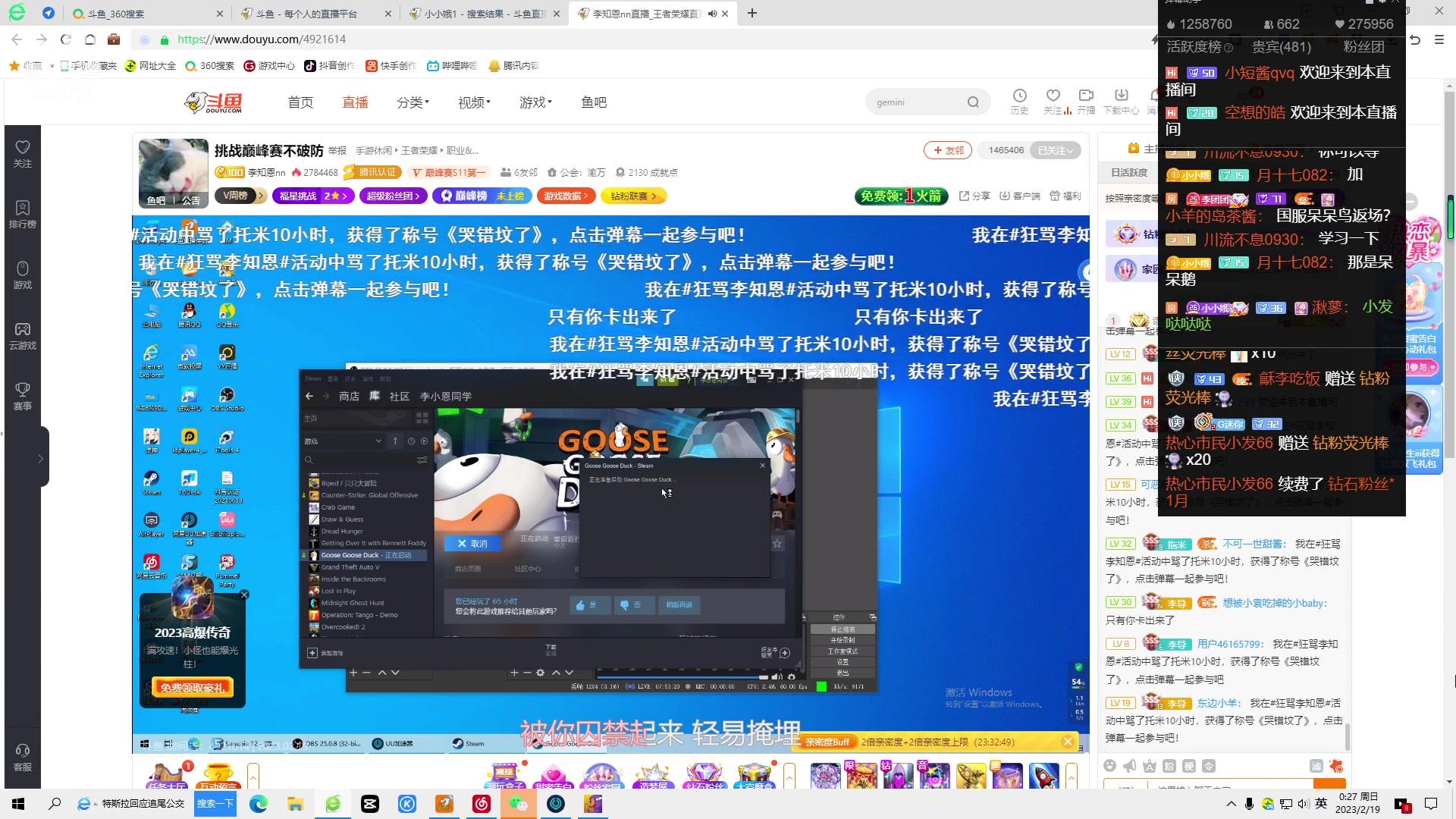The image size is (1456, 819).
Task: Open the 钻粉联赛 badge
Action: [x=634, y=196]
